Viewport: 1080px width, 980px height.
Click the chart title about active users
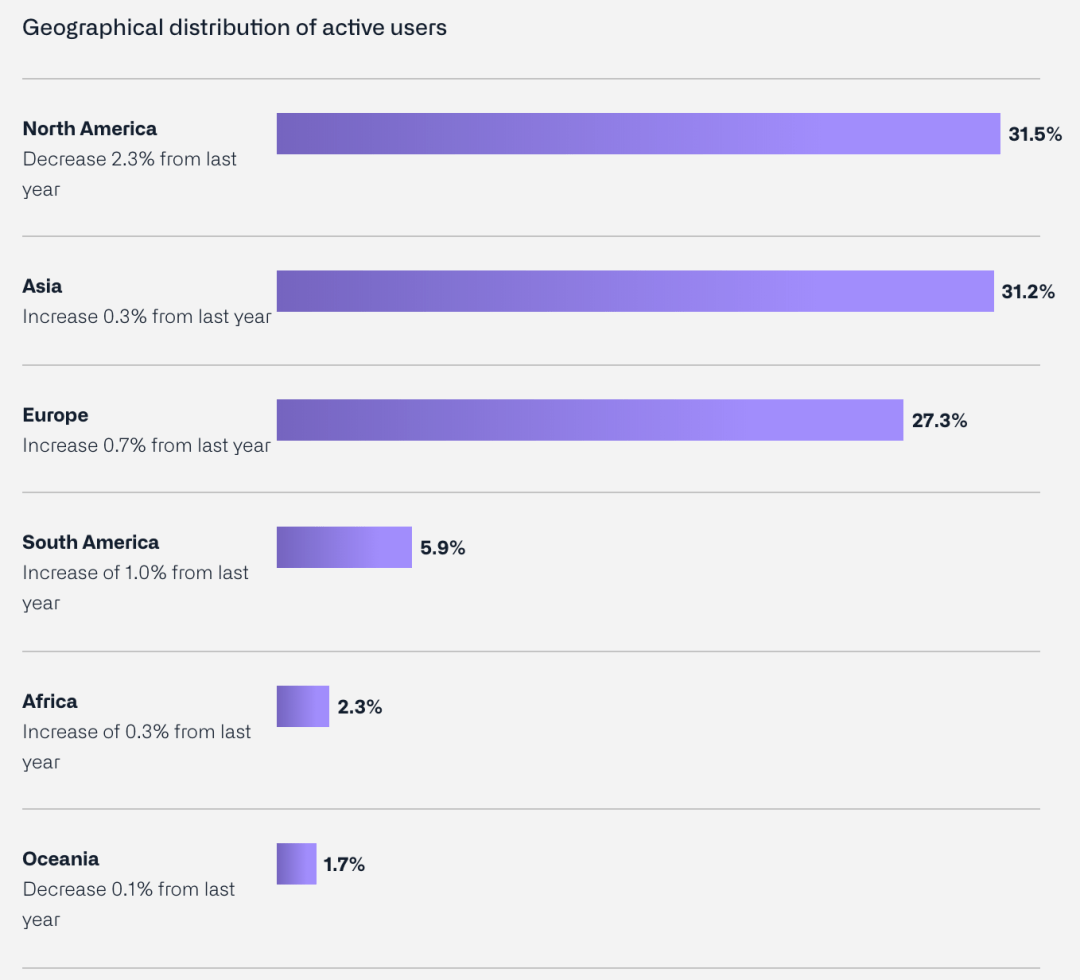click(234, 28)
